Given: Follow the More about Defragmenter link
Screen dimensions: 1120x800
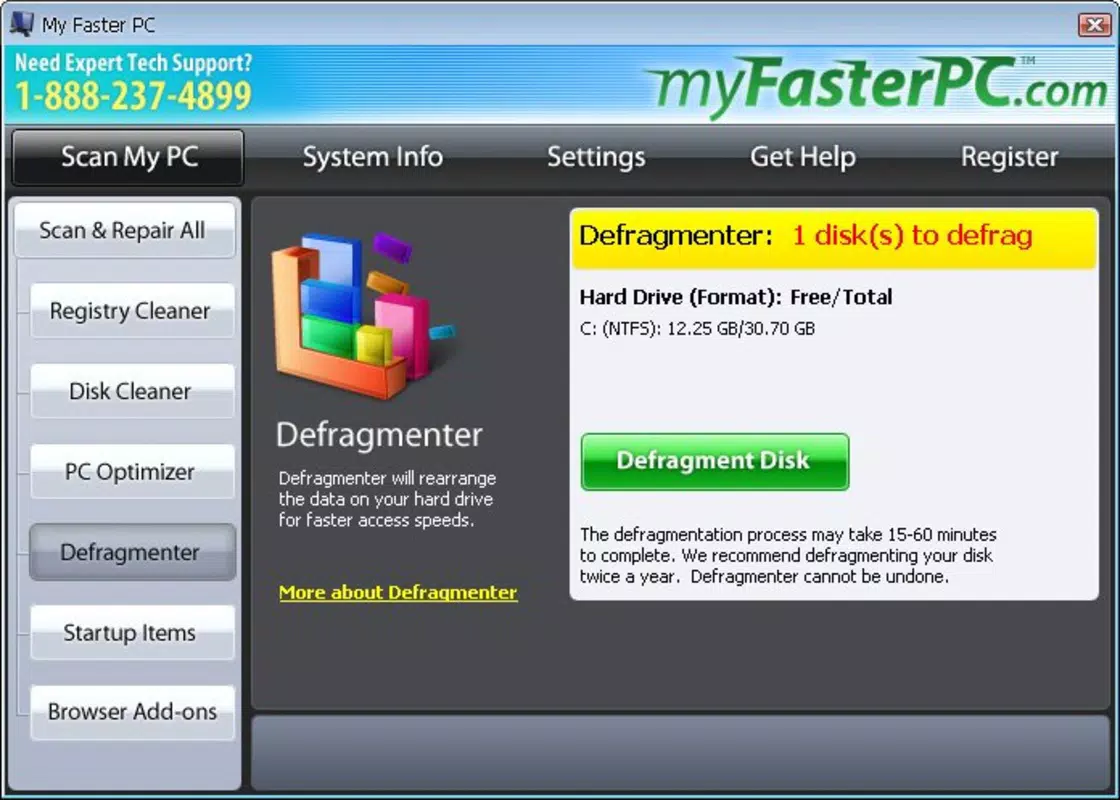Looking at the screenshot, I should pyautogui.click(x=398, y=593).
